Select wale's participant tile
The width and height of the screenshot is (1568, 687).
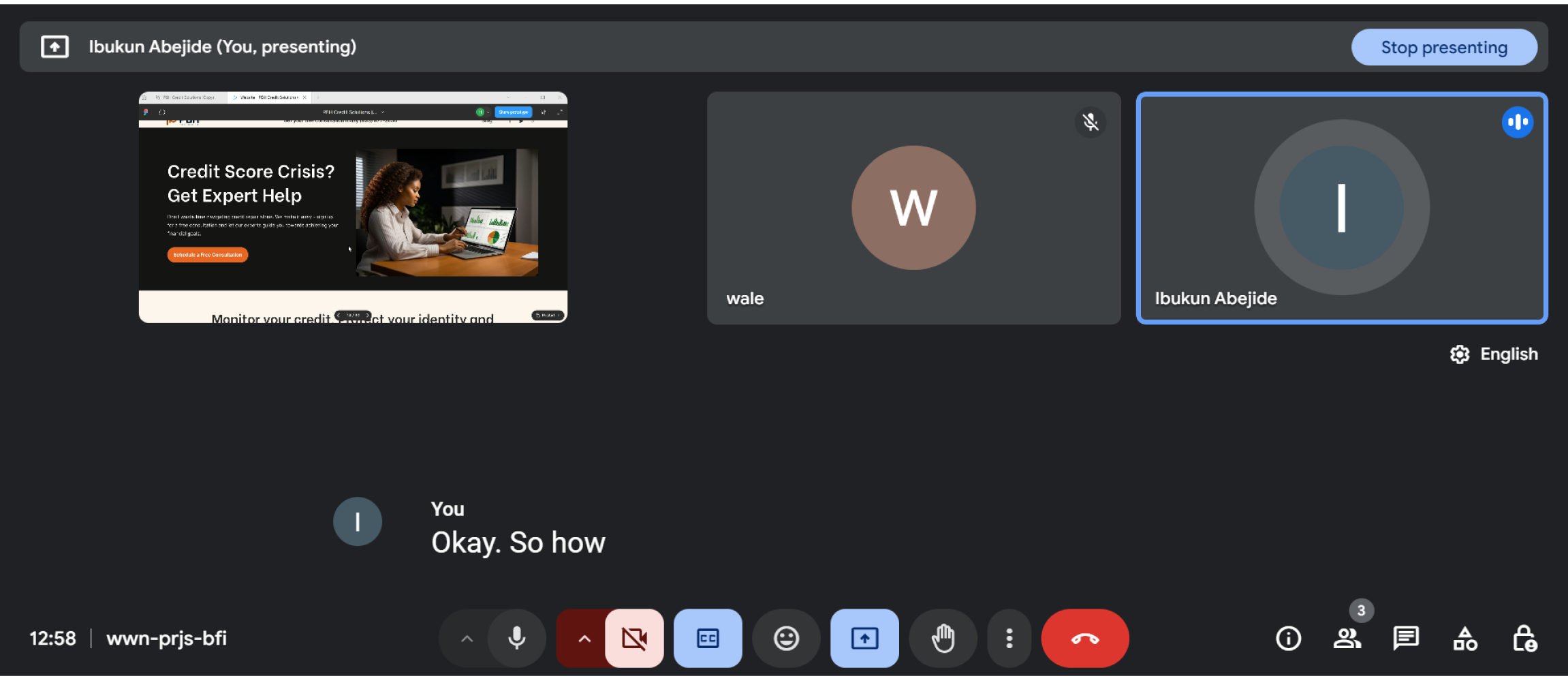tap(913, 208)
